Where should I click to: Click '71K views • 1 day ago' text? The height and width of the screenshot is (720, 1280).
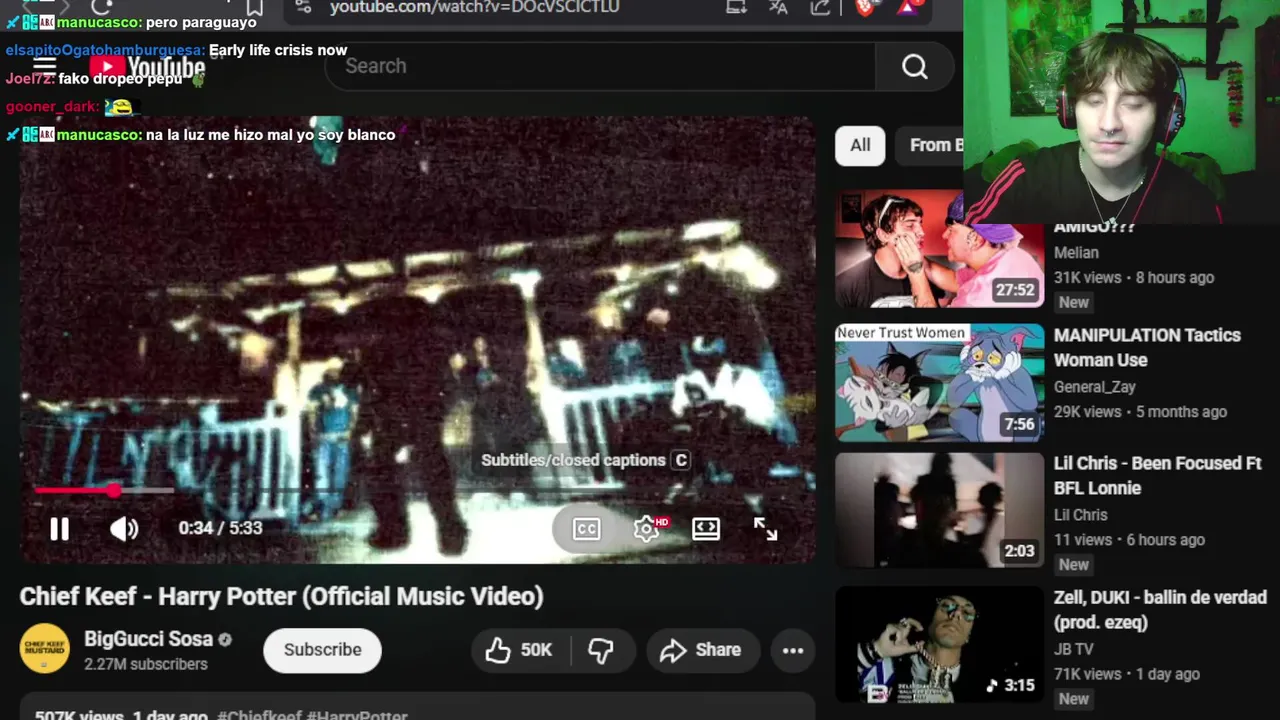pos(1126,673)
